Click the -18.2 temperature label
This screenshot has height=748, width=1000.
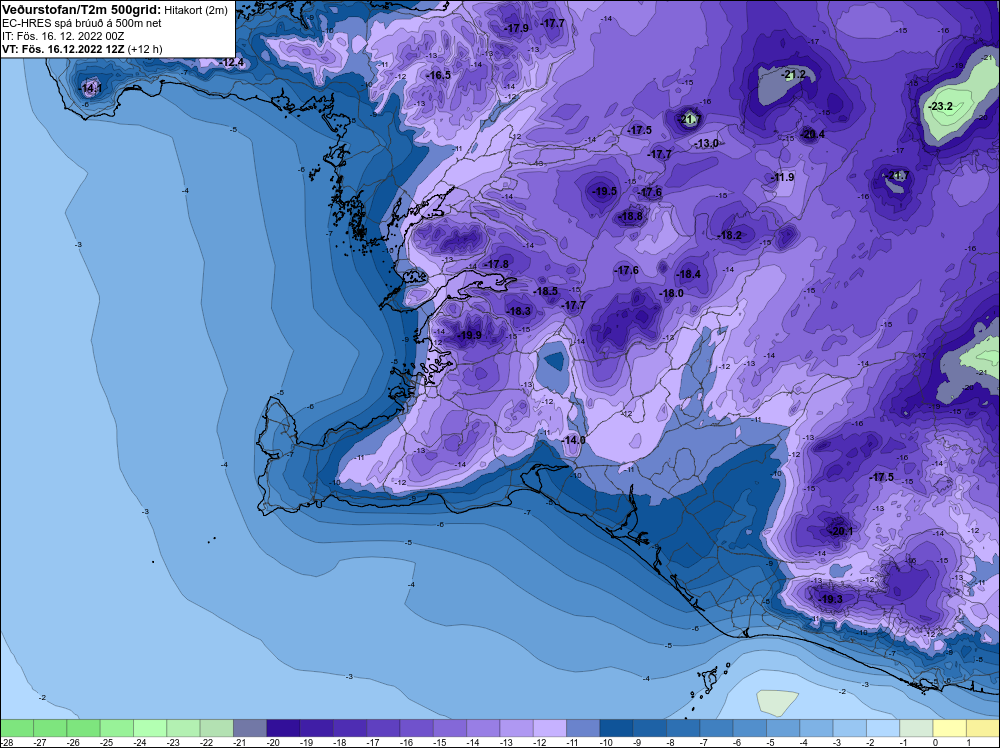730,235
